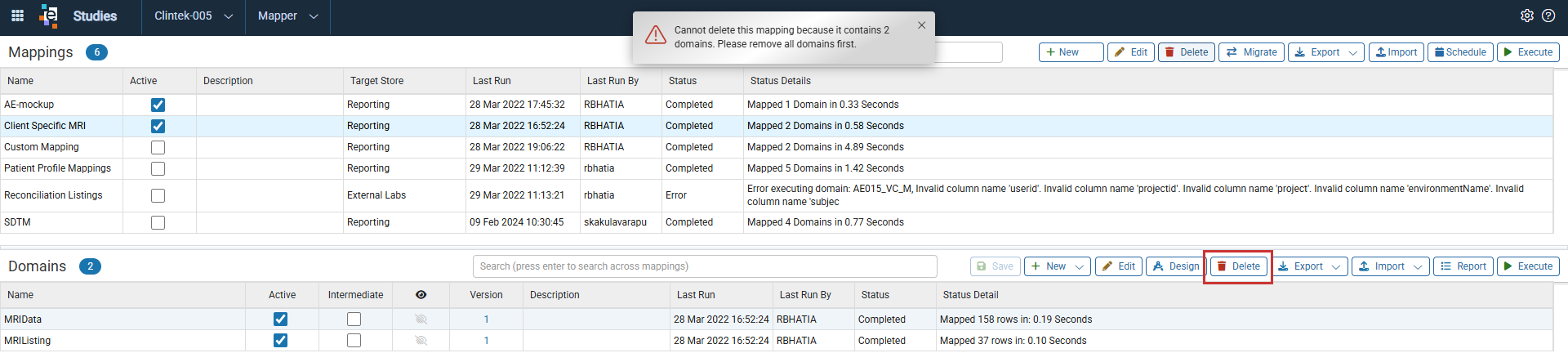Execute the selected mapping
1568x362 pixels.
[x=1528, y=52]
